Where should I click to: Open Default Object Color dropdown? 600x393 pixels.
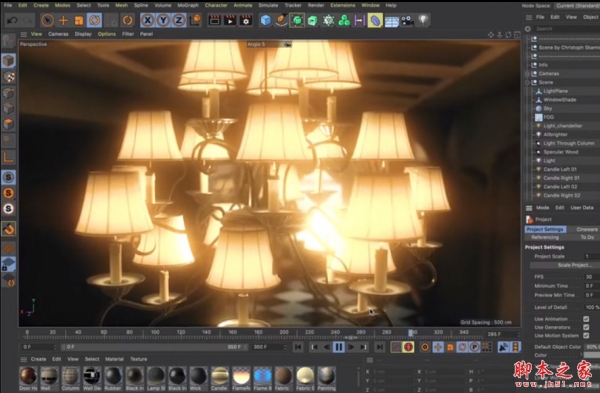(x=592, y=347)
